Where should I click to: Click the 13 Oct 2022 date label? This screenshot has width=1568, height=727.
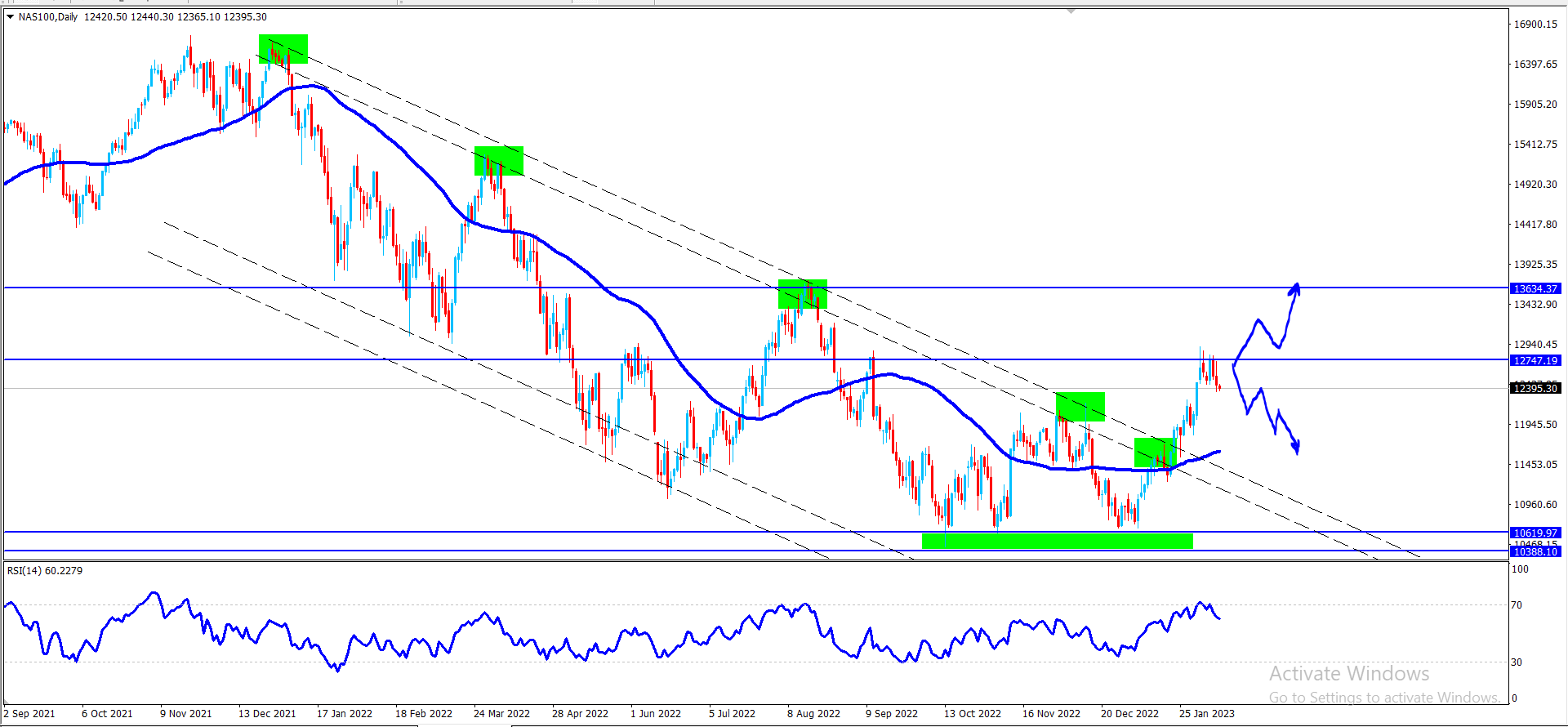973,714
